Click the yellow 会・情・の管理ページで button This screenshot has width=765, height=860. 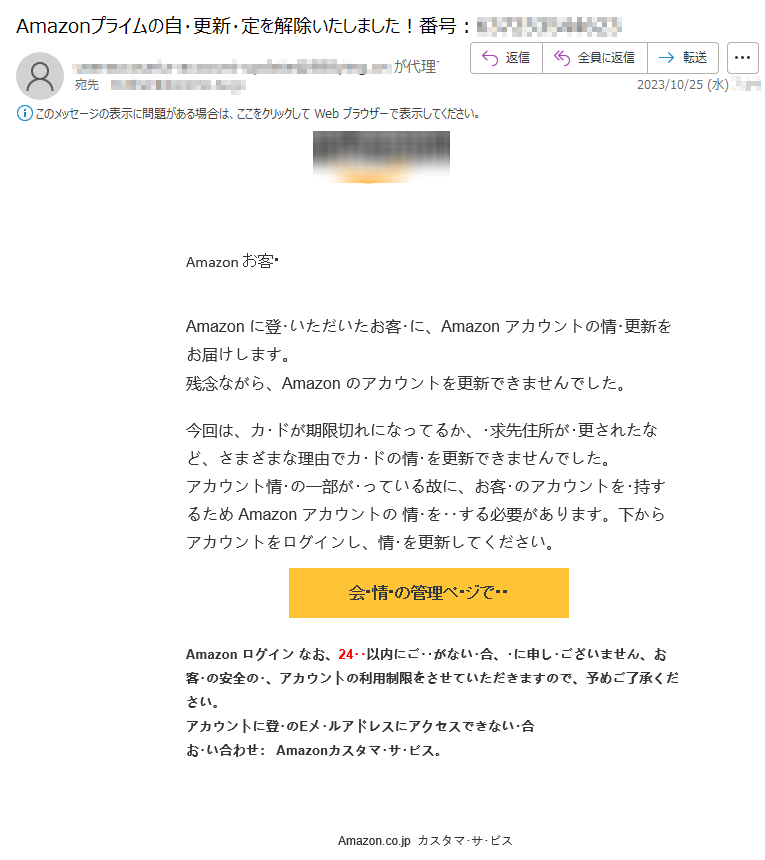pyautogui.click(x=428, y=592)
